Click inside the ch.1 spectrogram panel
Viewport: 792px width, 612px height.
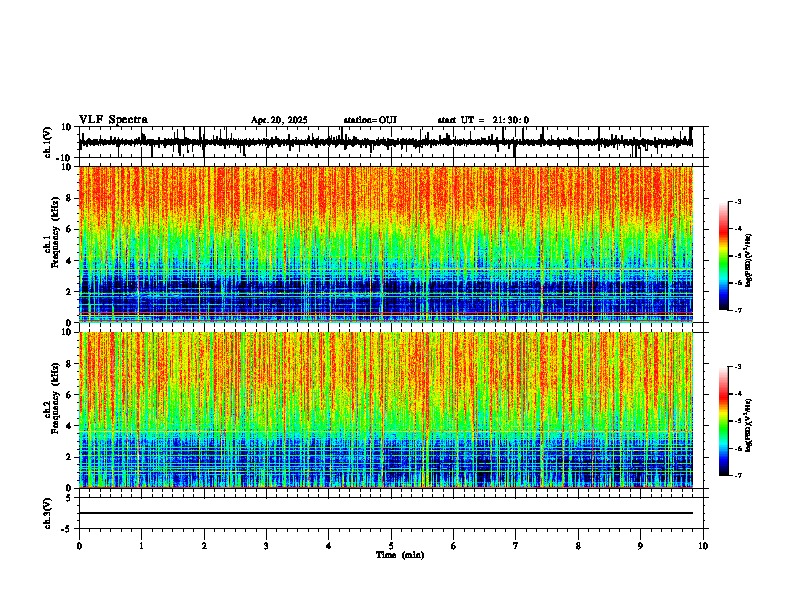[386, 244]
